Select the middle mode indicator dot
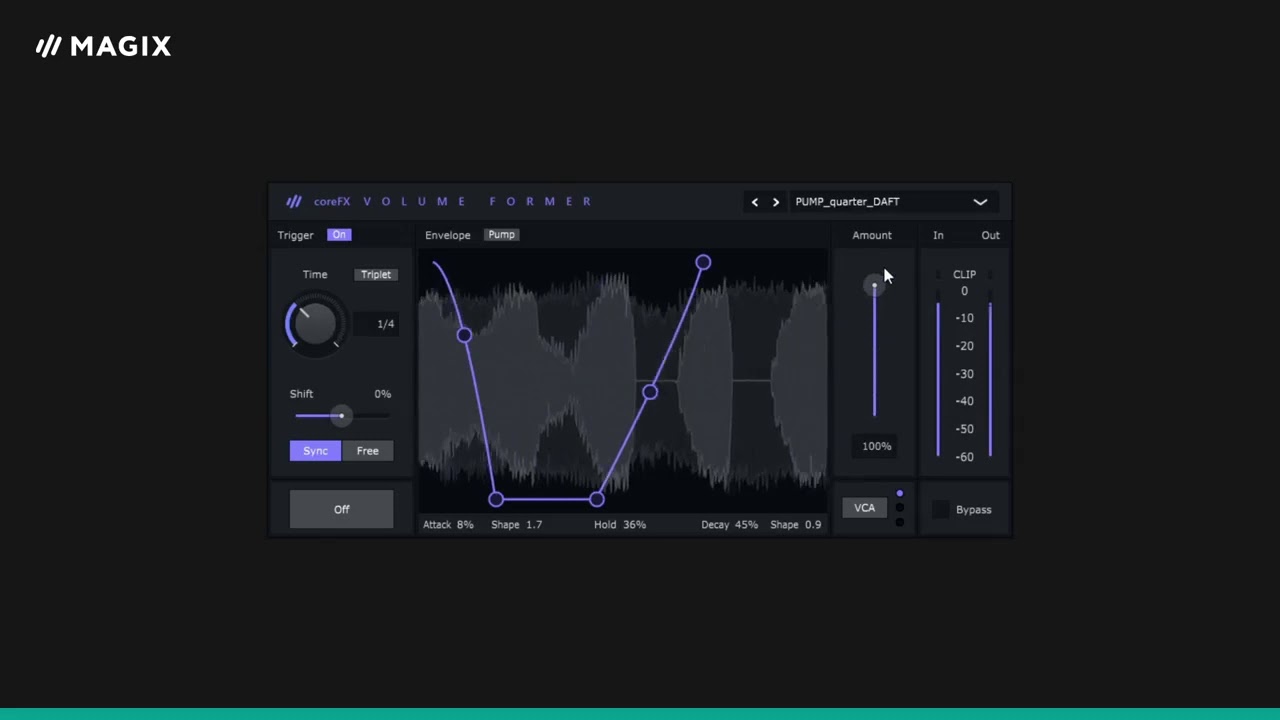 coord(900,508)
